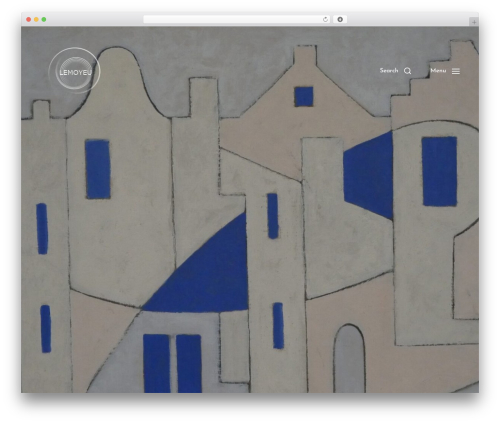500x423 pixels.
Task: Open the hamburger menu icon
Action: click(456, 71)
